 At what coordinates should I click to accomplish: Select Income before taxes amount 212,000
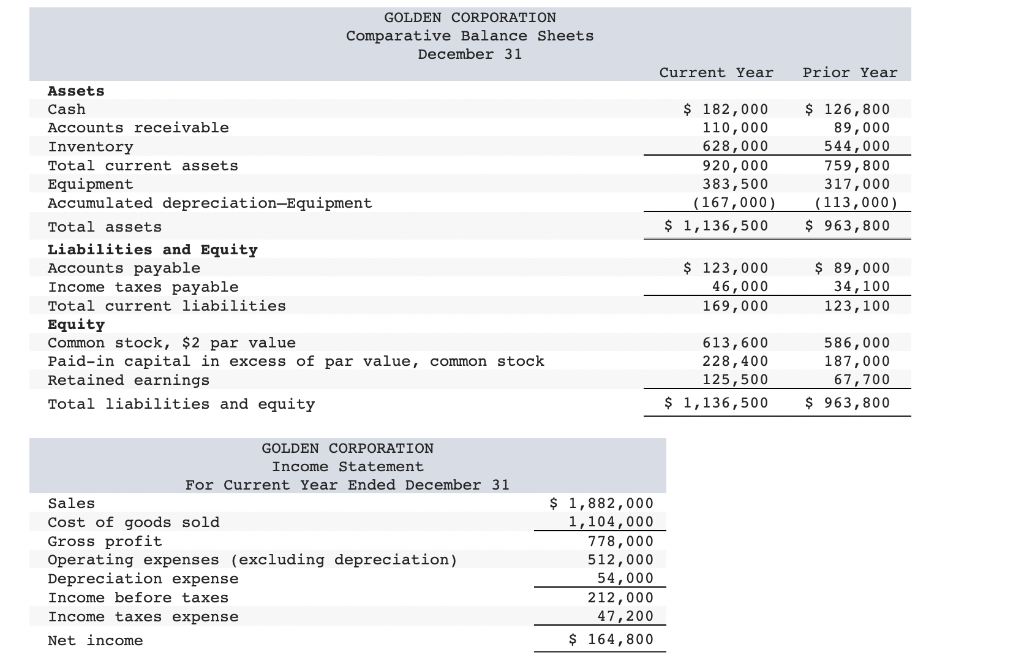pos(620,597)
